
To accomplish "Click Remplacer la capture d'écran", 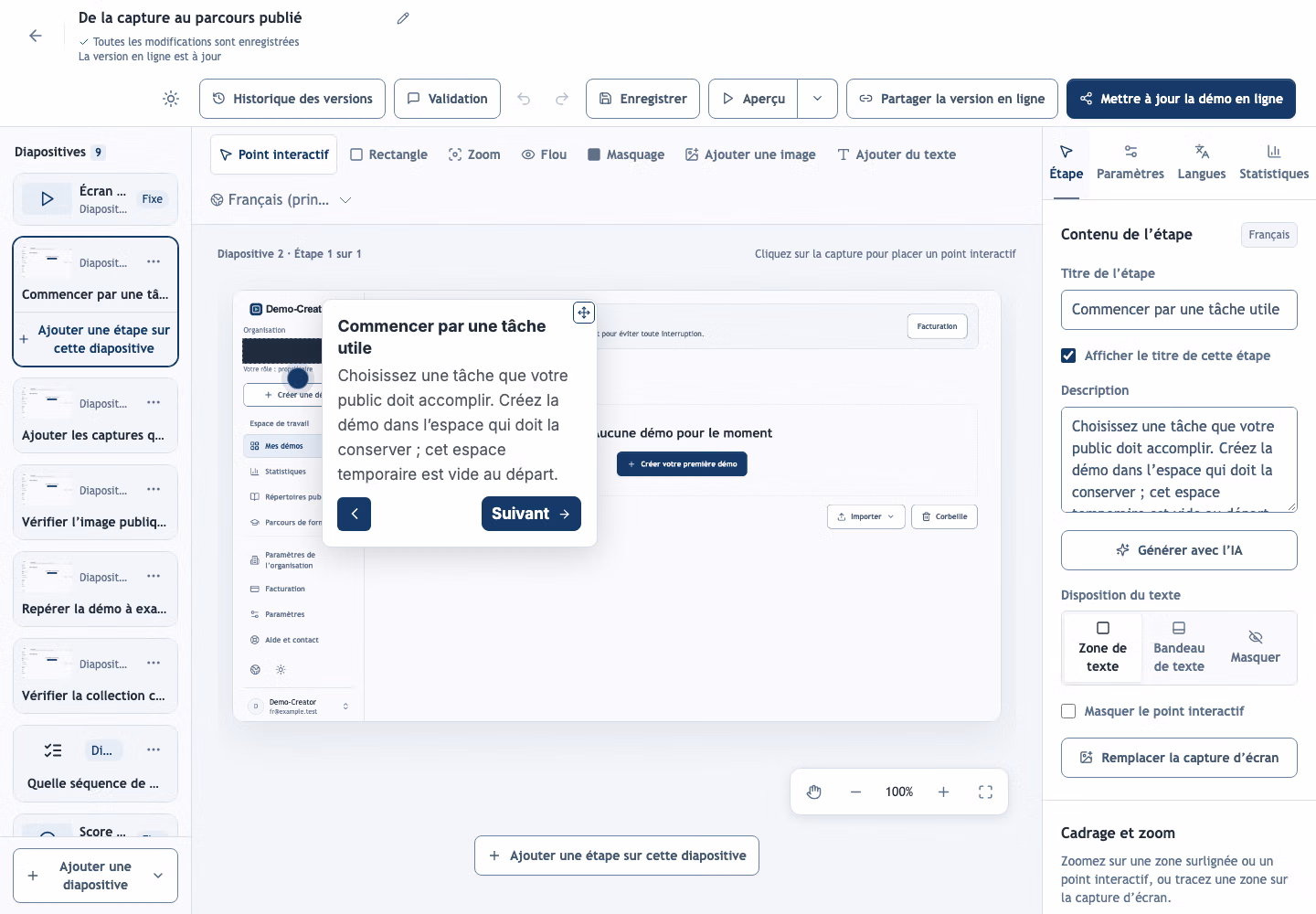I will point(1179,758).
